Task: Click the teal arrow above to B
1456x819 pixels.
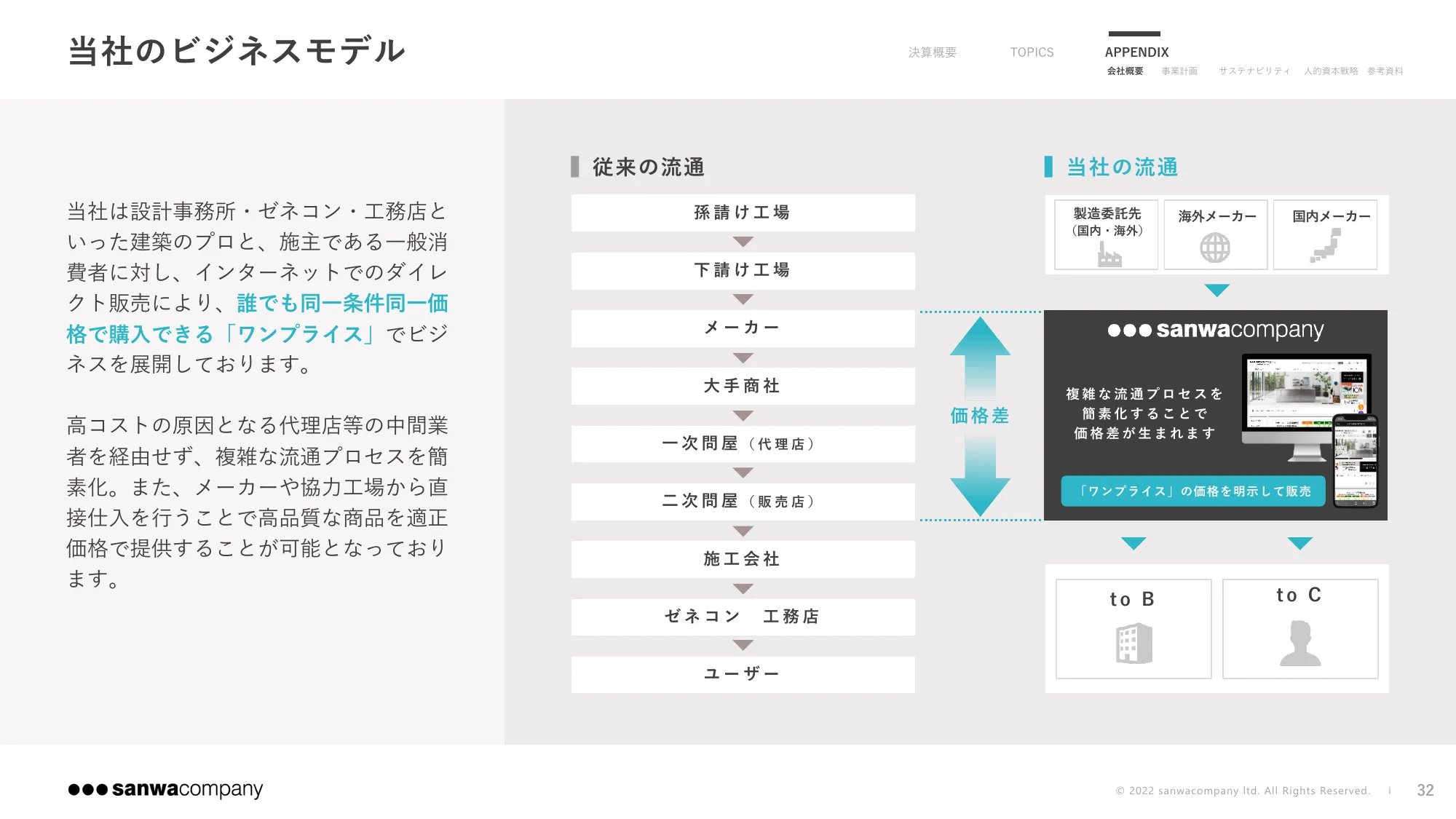Action: coord(1133,543)
